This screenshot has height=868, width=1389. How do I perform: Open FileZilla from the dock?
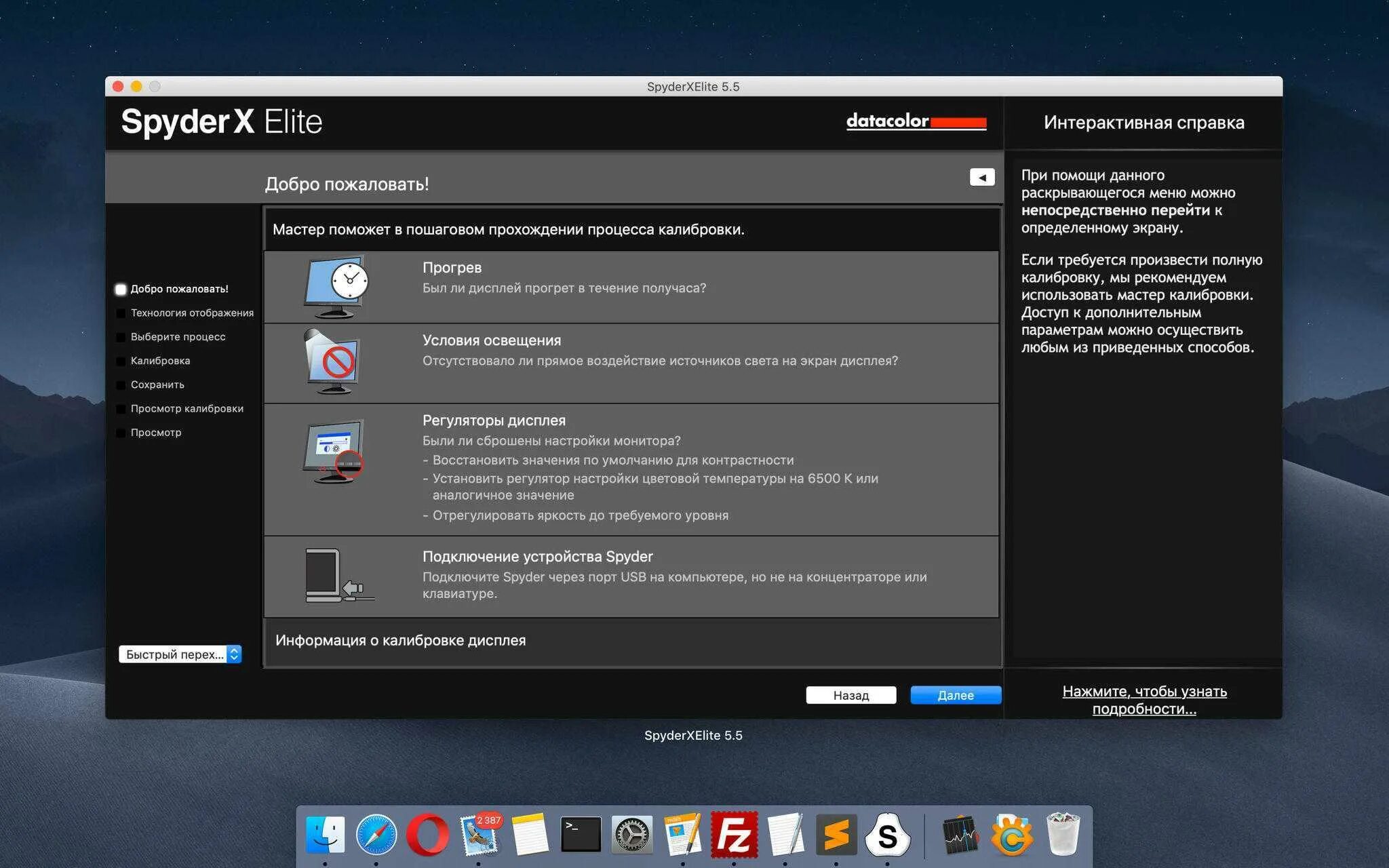click(x=734, y=834)
